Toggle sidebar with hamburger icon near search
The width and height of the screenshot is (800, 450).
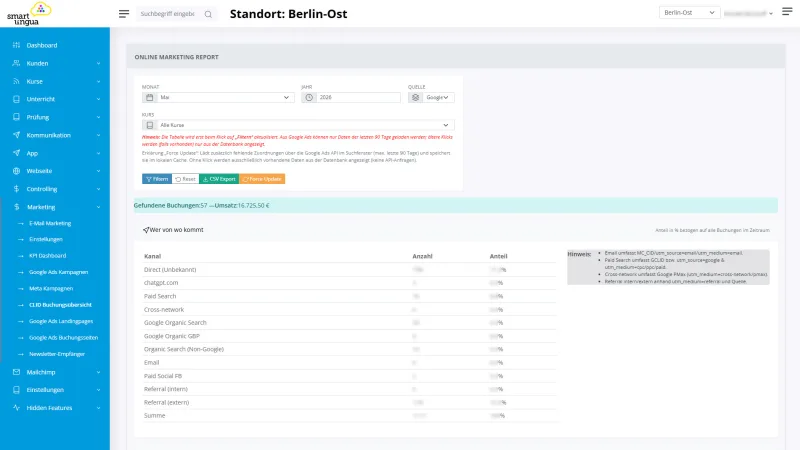(x=124, y=14)
